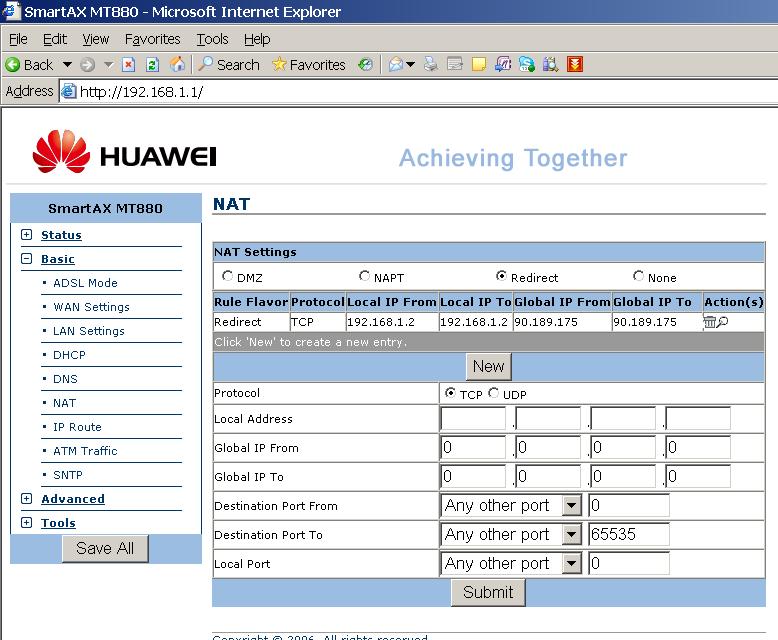778x640 pixels.
Task: Open the Tools menu in menu bar
Action: tap(212, 39)
